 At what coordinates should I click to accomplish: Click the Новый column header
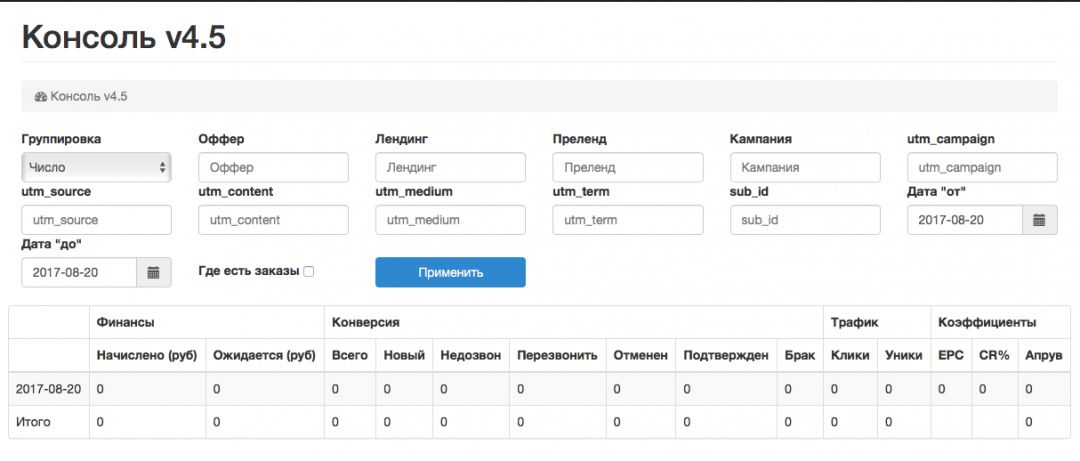pos(404,356)
